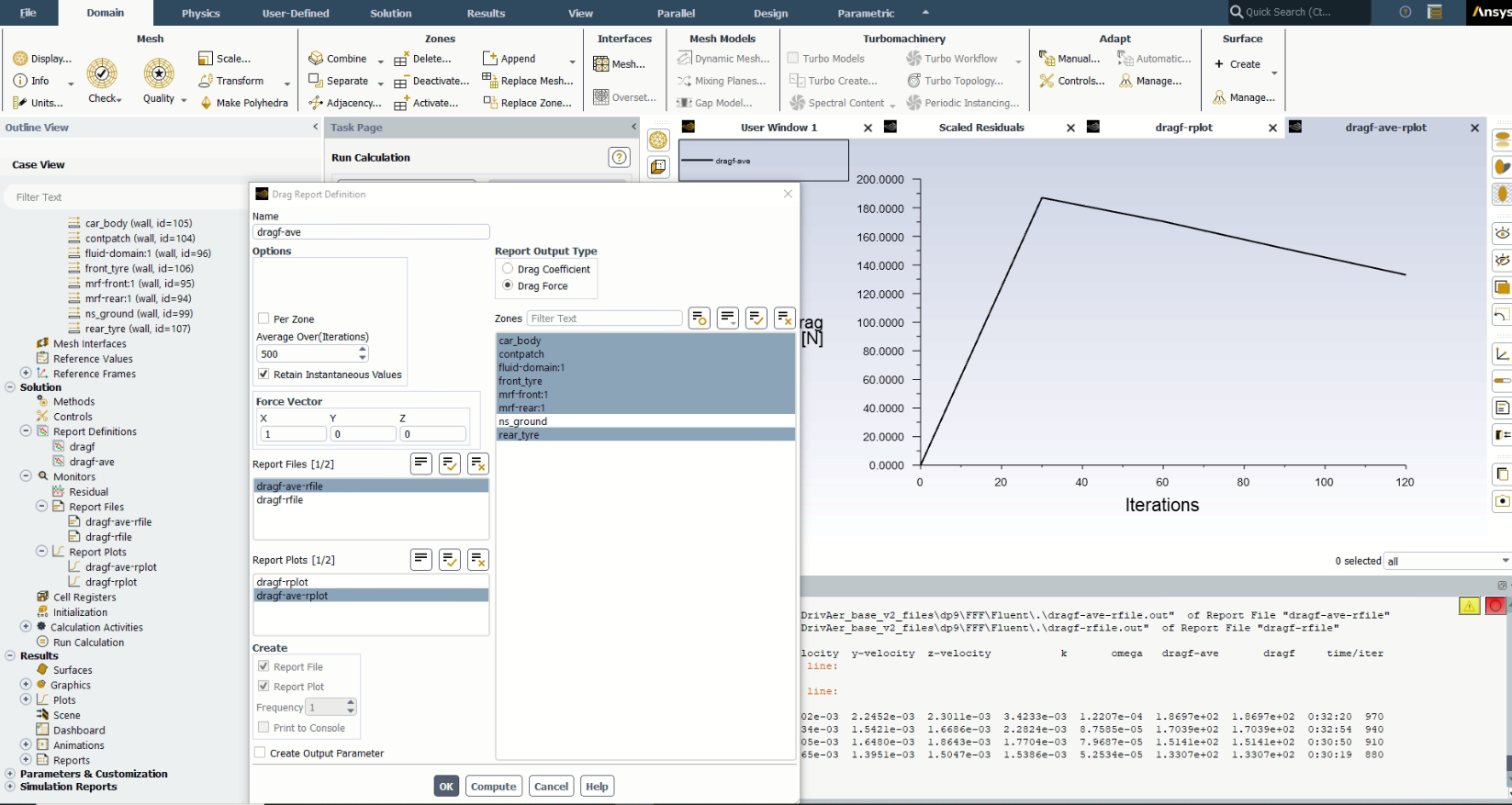
Task: Collapse the Report Definitions node
Action: click(x=26, y=430)
